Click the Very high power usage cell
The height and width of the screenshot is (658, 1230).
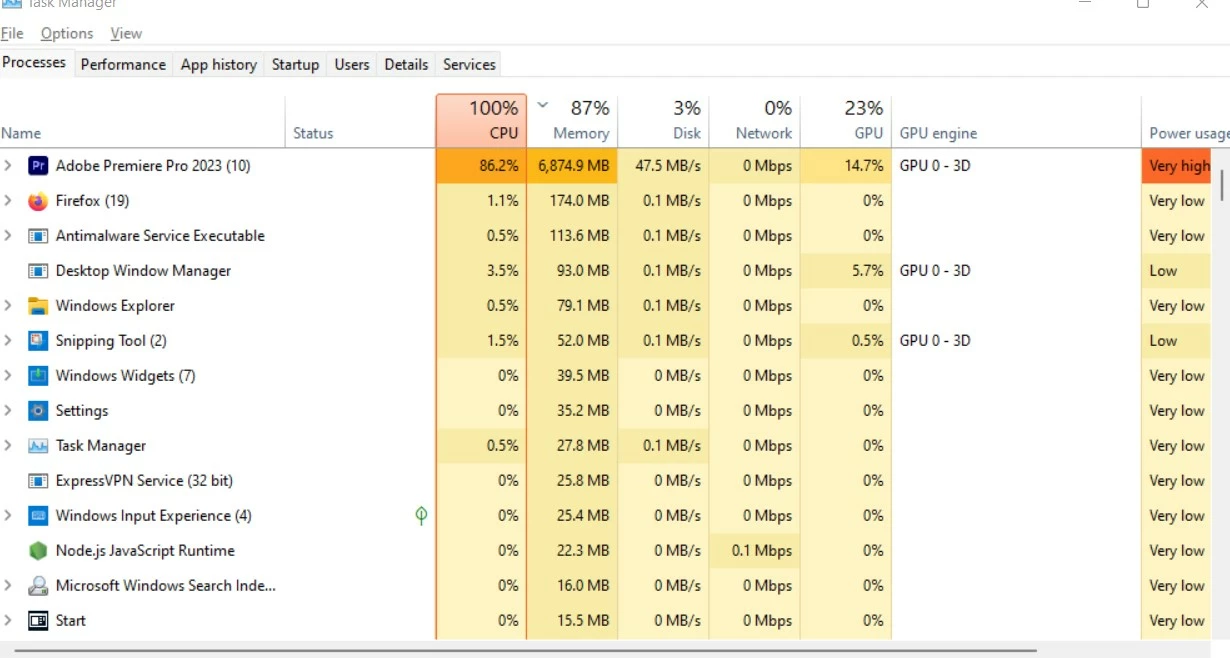point(1177,166)
